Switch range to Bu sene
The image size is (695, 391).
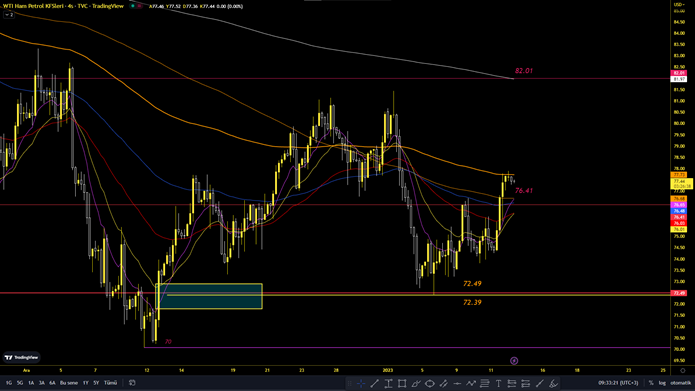tap(69, 383)
